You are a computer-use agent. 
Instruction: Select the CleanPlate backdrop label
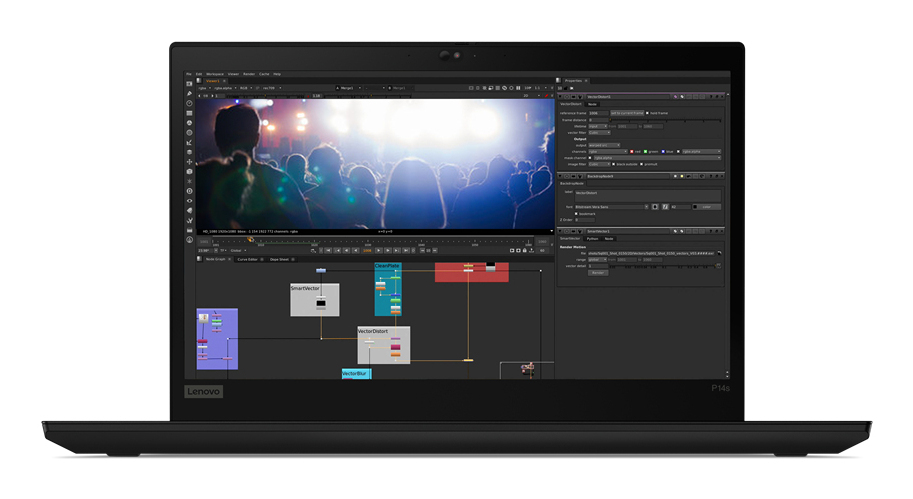coord(387,266)
